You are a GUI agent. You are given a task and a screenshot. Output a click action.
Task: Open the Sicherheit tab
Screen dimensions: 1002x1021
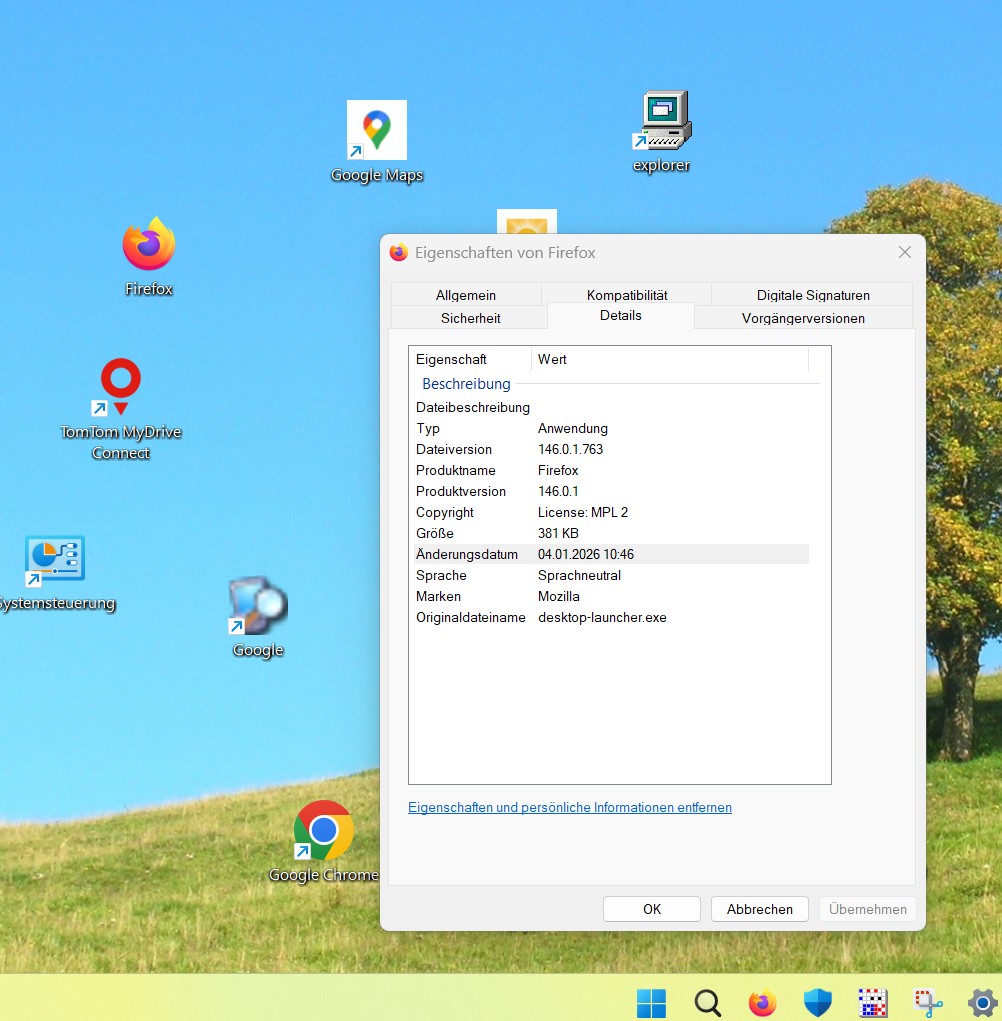coord(470,318)
